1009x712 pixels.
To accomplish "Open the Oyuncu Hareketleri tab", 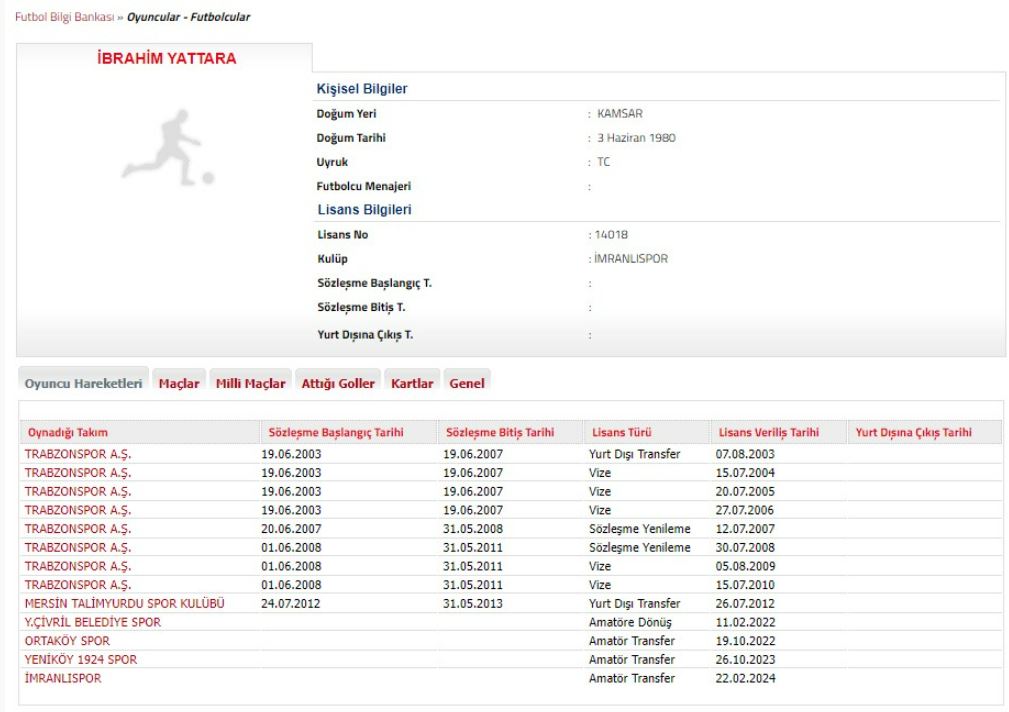I will click(x=83, y=383).
